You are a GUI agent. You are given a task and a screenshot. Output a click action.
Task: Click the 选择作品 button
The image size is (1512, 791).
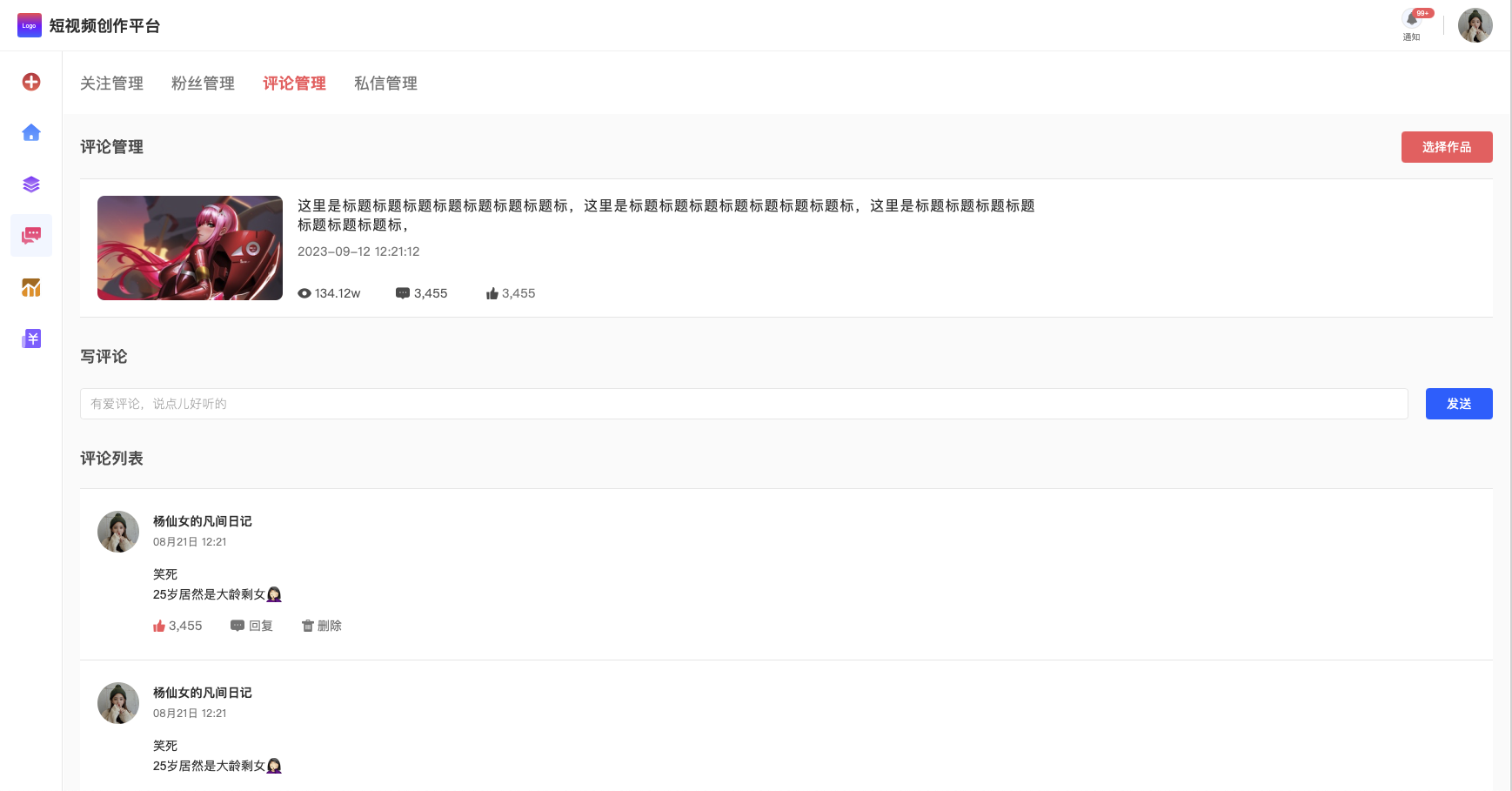point(1447,147)
